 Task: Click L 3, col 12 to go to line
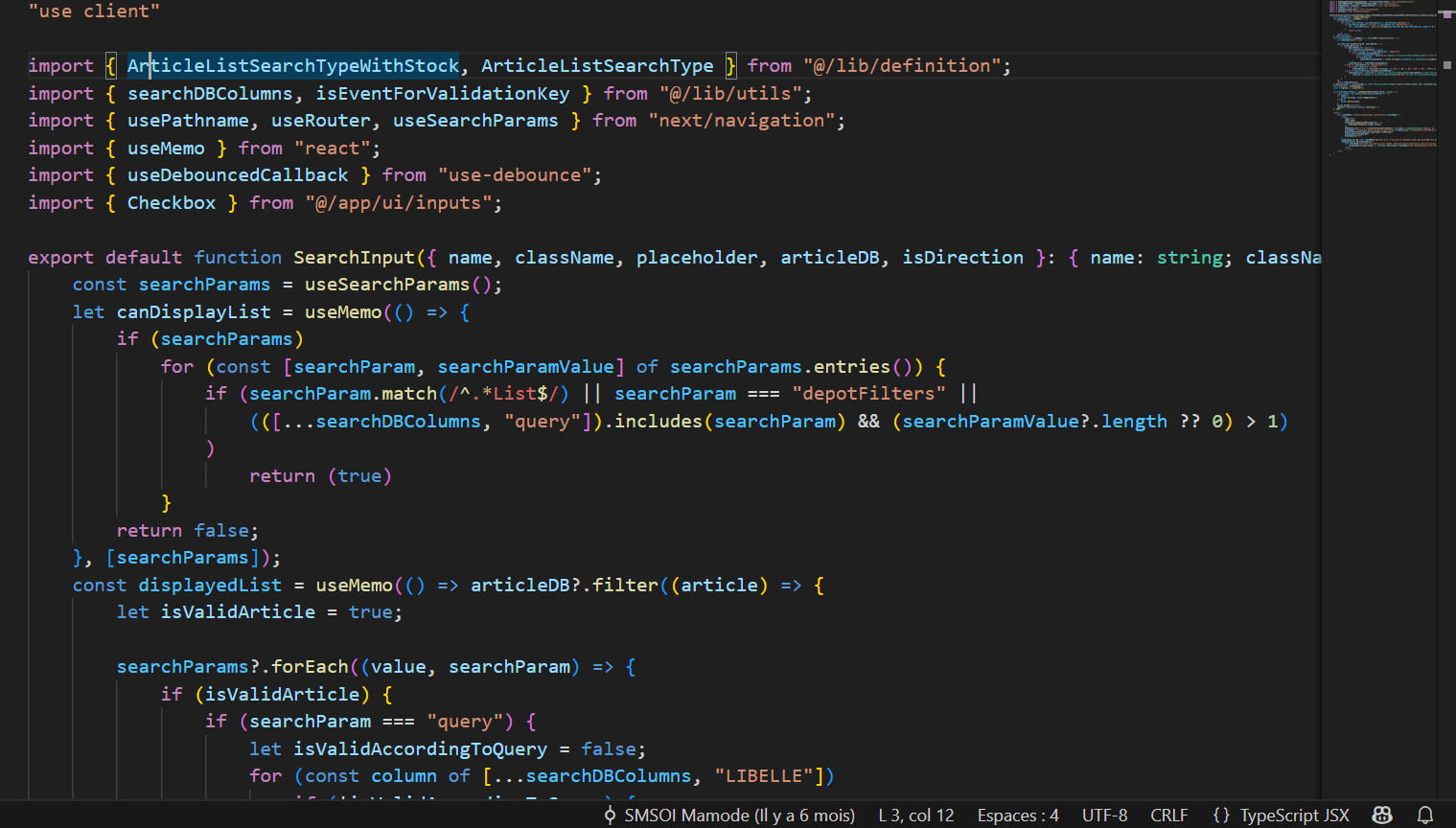(915, 816)
